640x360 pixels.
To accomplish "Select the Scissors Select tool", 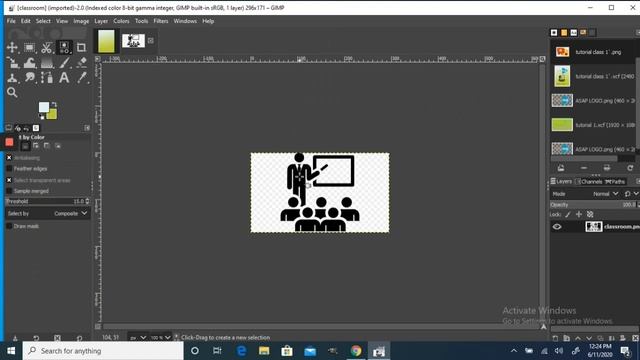I will tap(47, 47).
